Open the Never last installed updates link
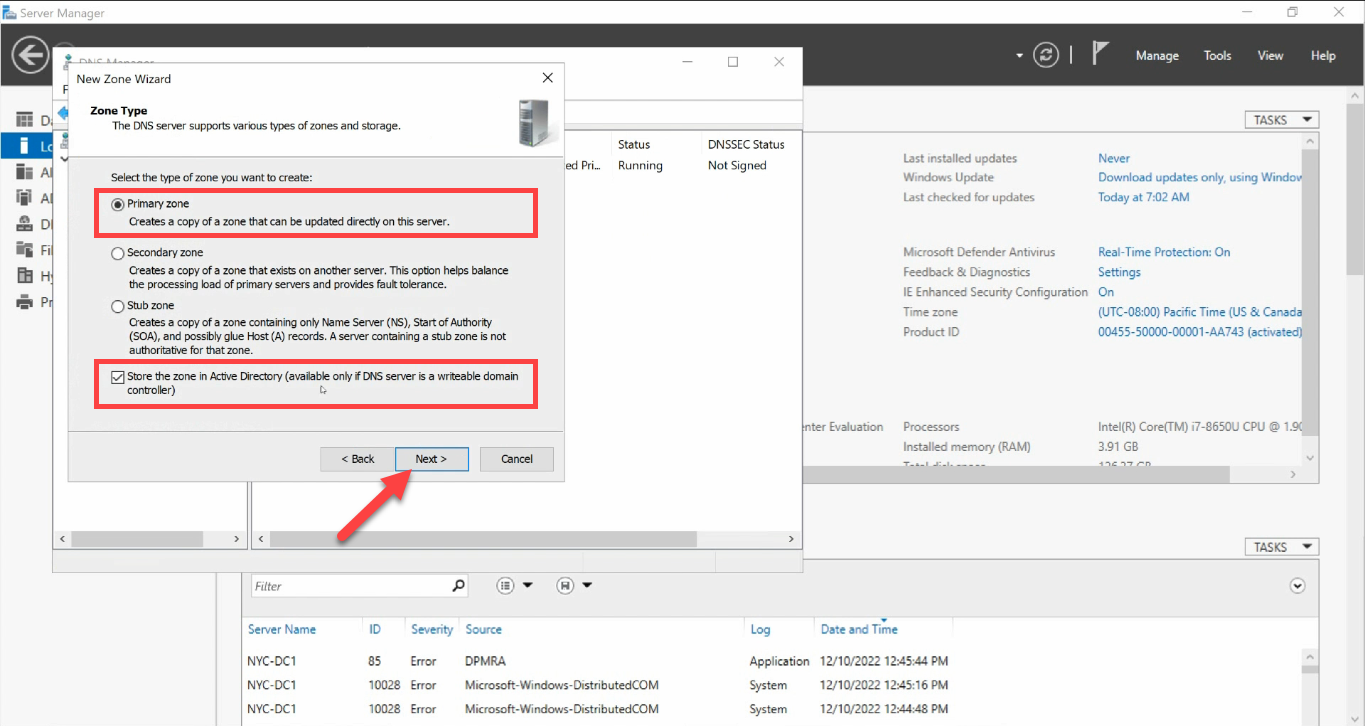Viewport: 1365px width, 726px height. [x=1114, y=158]
